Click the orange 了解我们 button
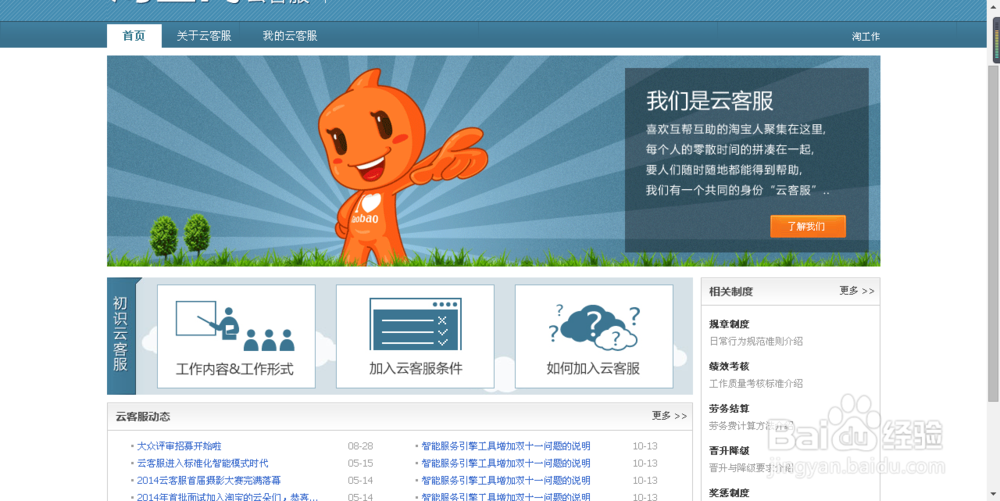 807,226
